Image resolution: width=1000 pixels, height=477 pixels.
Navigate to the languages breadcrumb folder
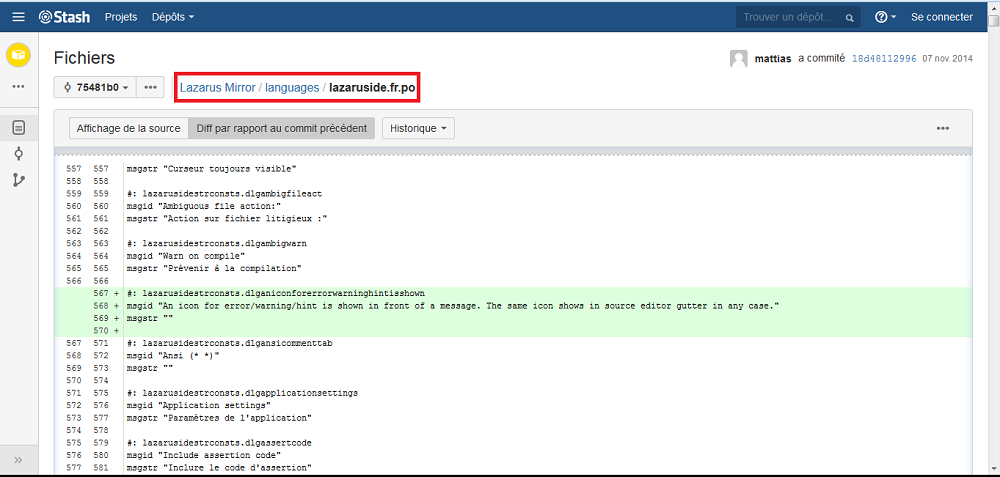point(292,88)
